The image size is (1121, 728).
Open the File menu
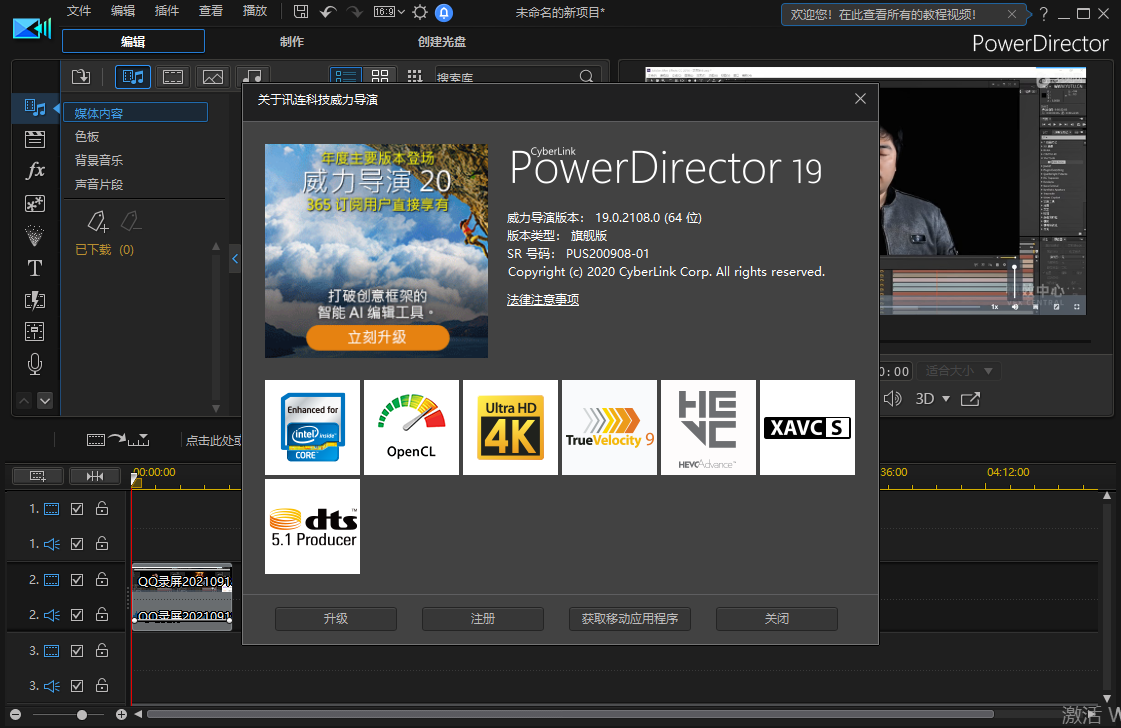click(x=79, y=11)
